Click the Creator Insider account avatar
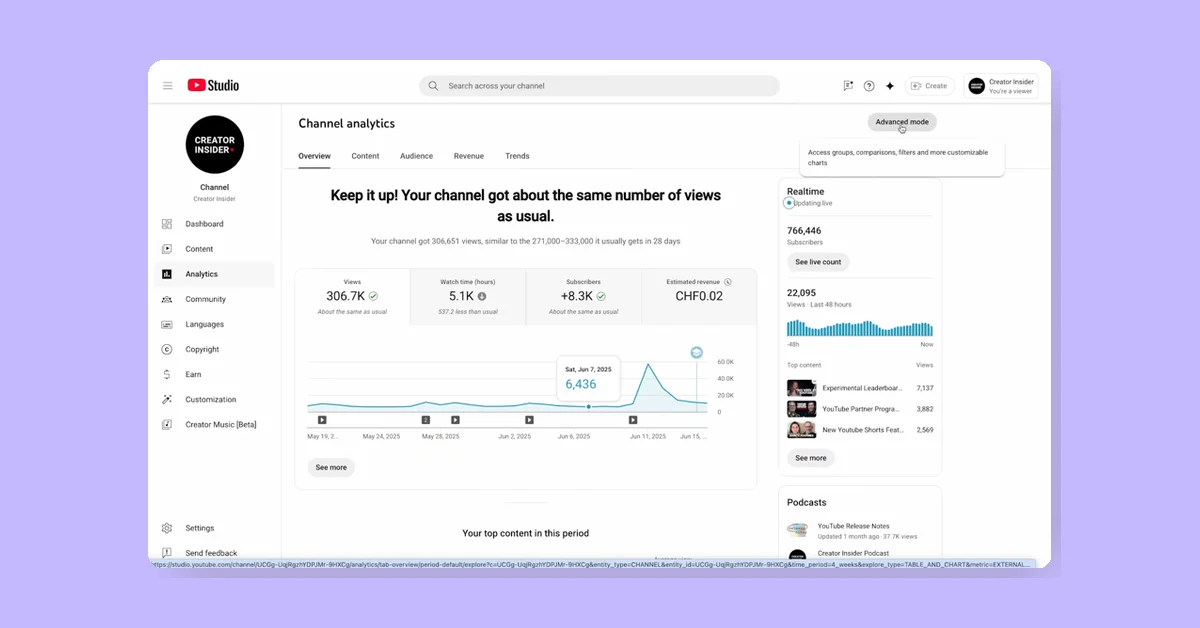1200x628 pixels. coord(977,86)
